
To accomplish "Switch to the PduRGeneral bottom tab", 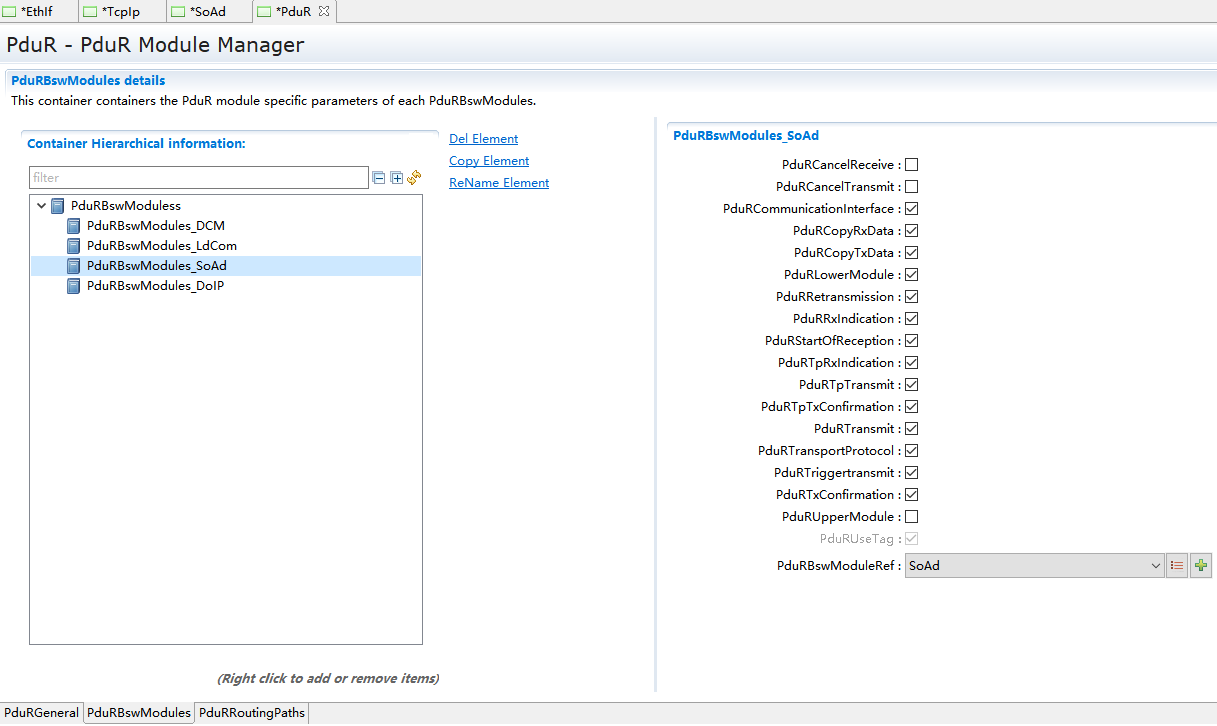I will pyautogui.click(x=41, y=713).
